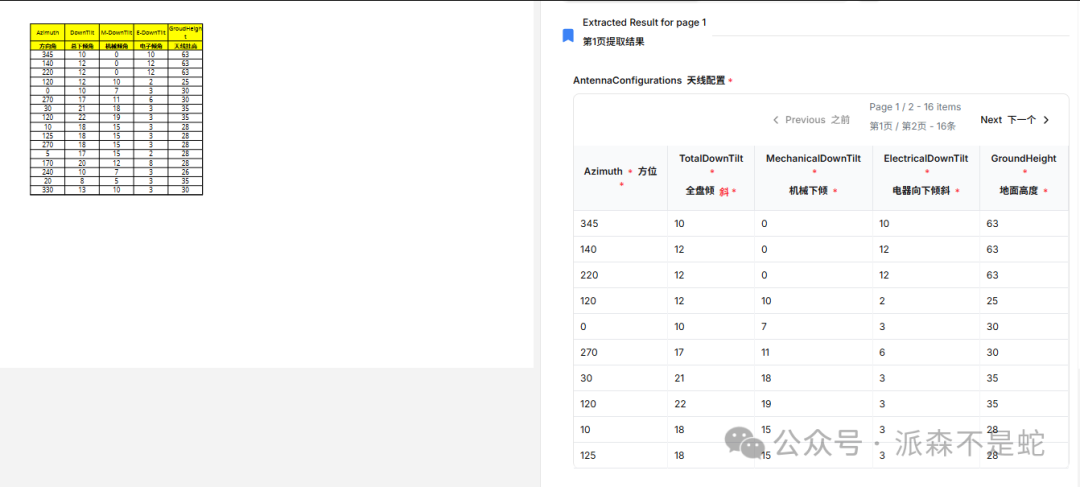Click the ElectricalDownTilt cell showing 6
This screenshot has height=487, width=1080.
pos(883,353)
